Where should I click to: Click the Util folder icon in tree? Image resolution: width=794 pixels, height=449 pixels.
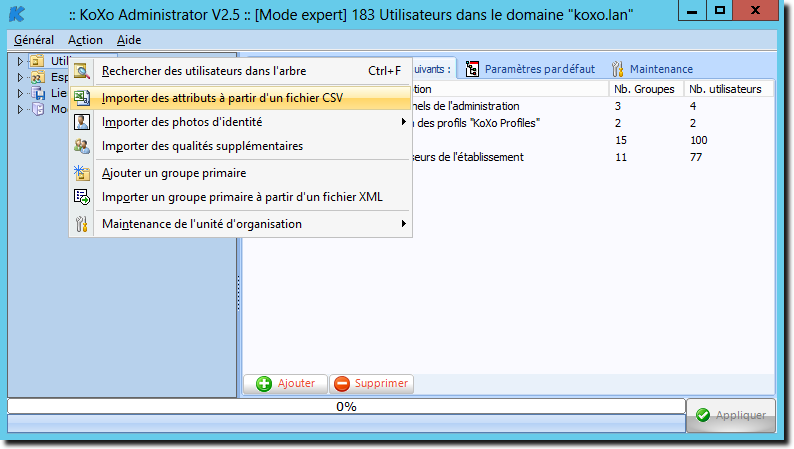37,61
